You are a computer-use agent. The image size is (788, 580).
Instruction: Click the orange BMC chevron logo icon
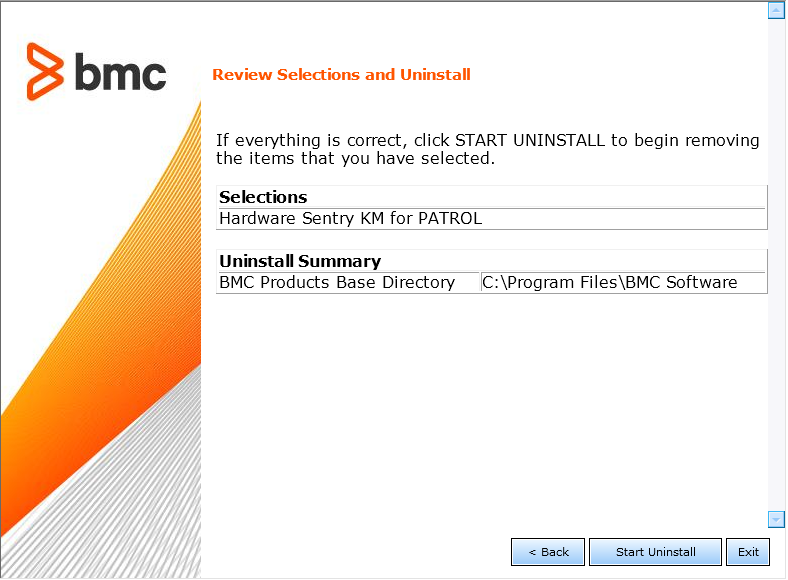(46, 72)
